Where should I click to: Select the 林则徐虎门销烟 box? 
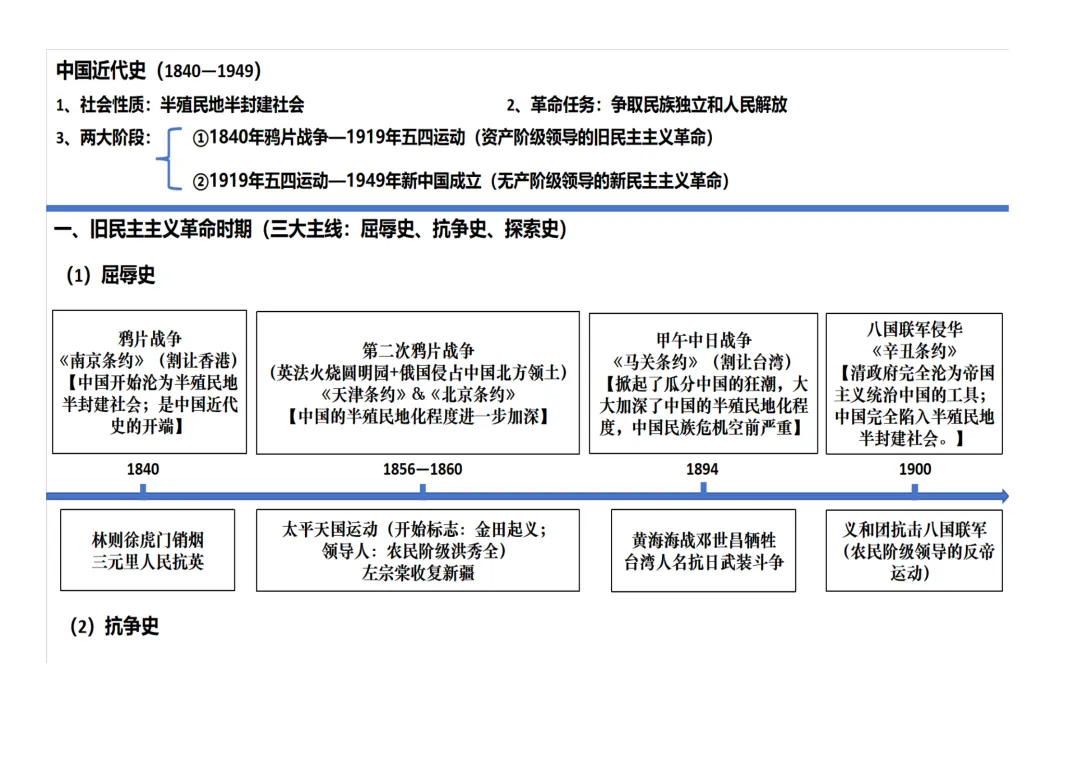(x=148, y=551)
